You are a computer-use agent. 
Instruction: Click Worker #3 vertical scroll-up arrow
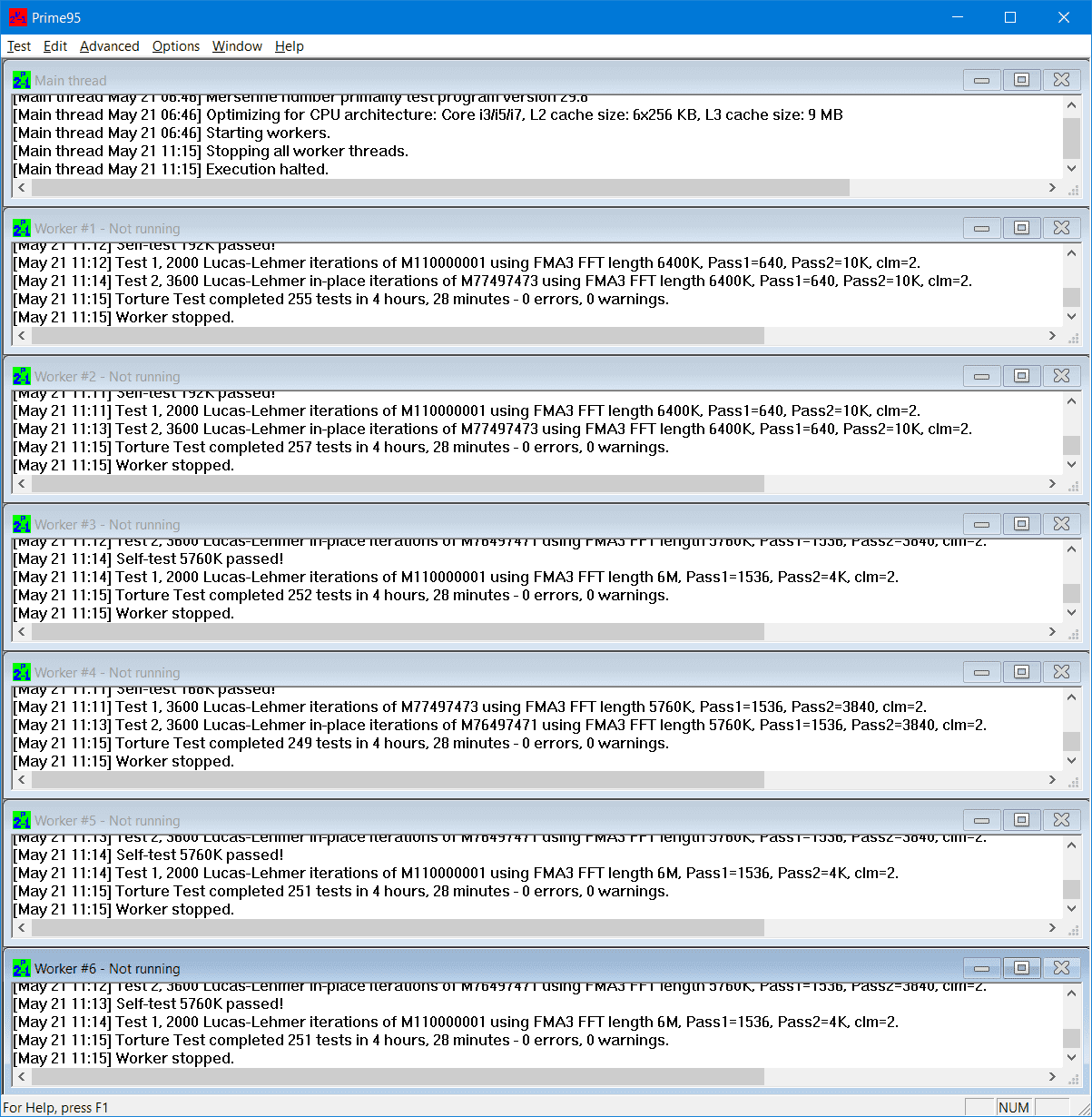click(x=1071, y=549)
